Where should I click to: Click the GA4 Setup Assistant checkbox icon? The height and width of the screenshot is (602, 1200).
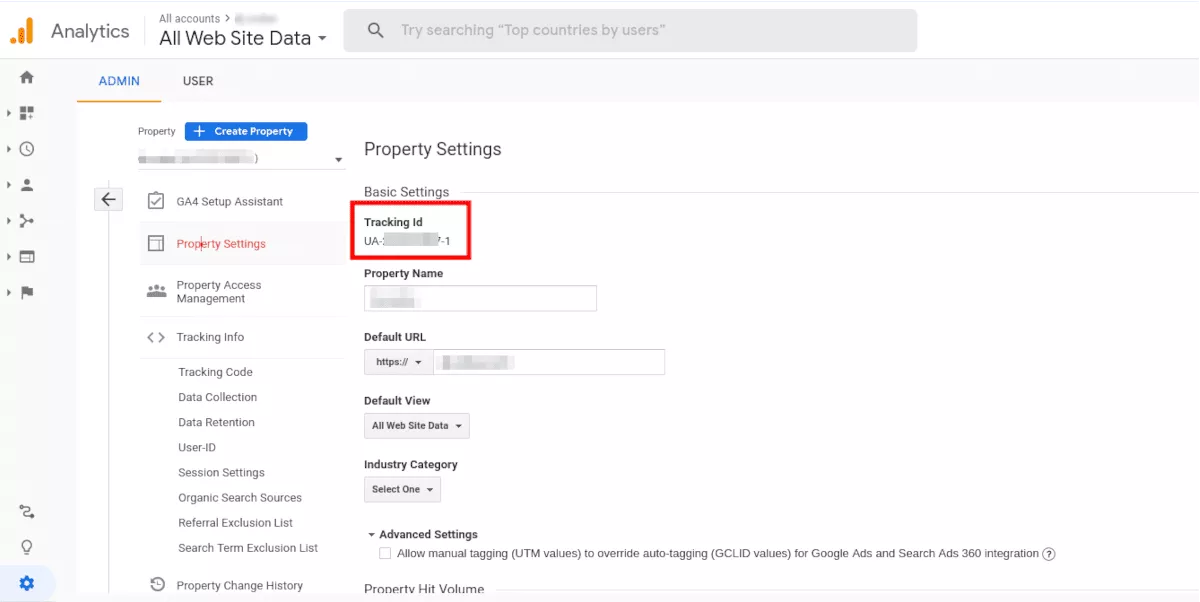point(156,201)
